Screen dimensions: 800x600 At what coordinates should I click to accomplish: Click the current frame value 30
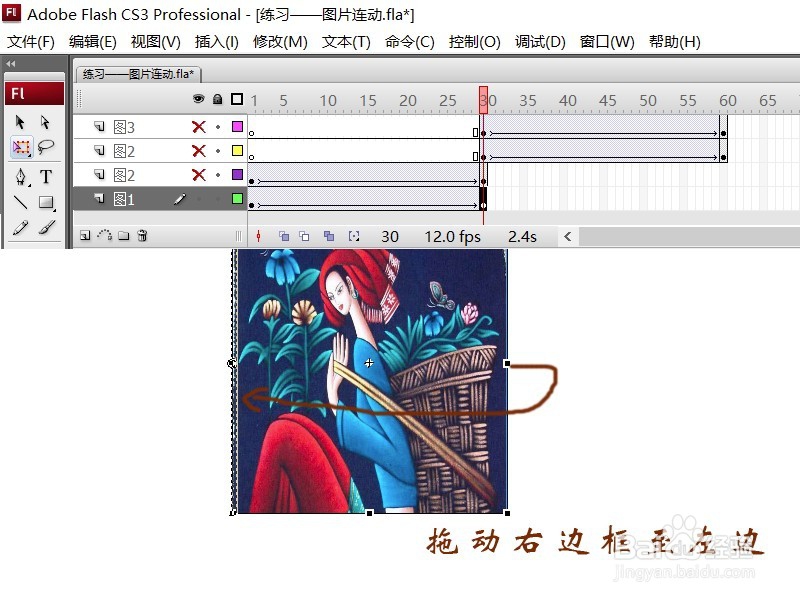390,236
